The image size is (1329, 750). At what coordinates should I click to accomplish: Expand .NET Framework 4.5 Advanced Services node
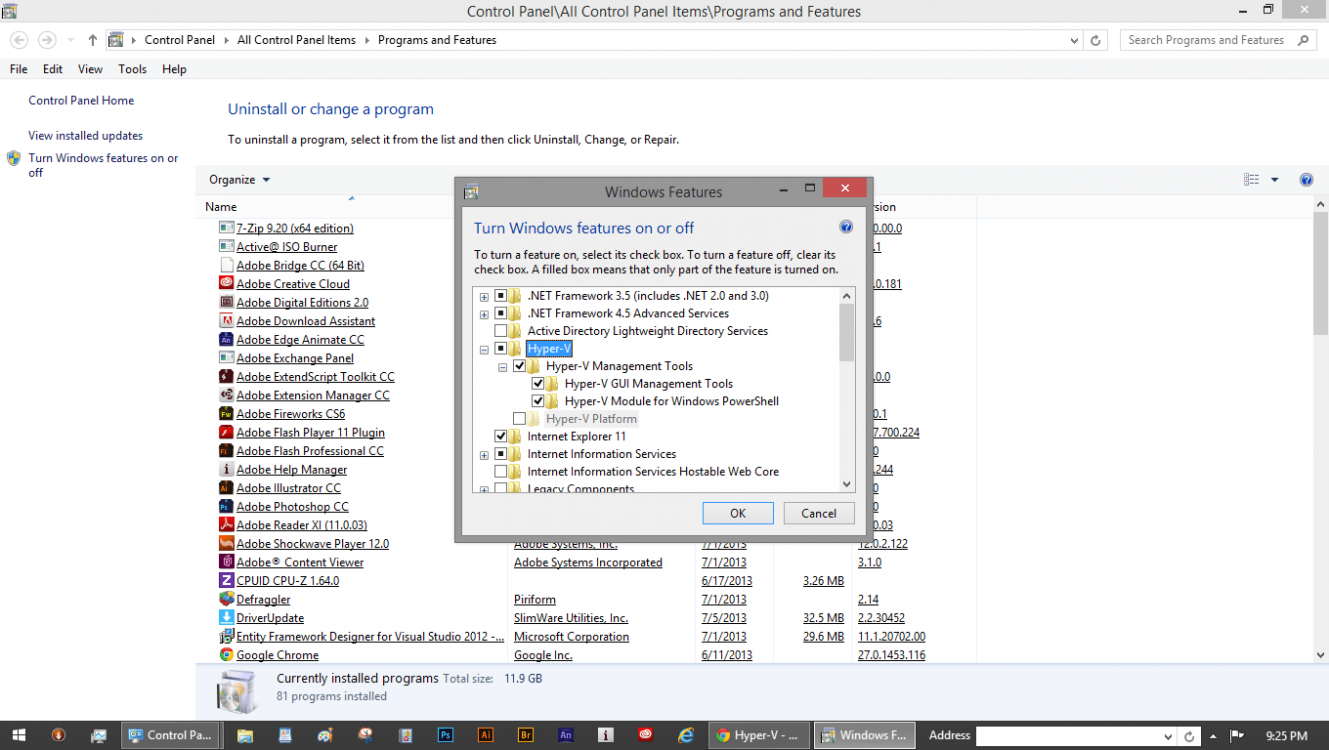point(484,314)
